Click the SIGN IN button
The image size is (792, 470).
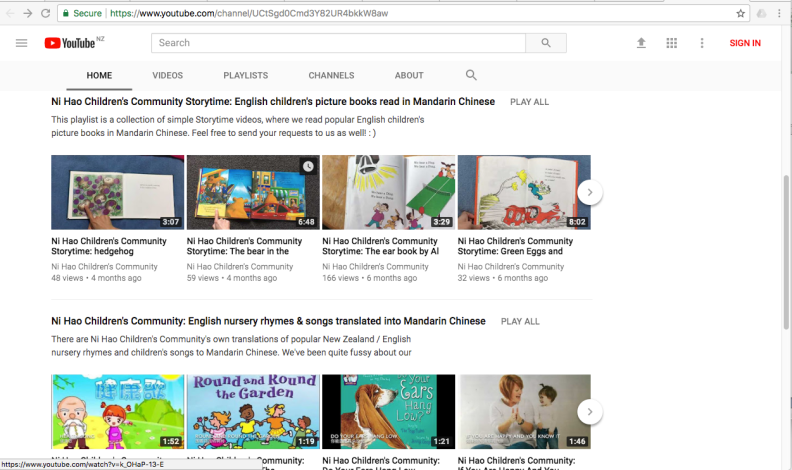pos(745,43)
